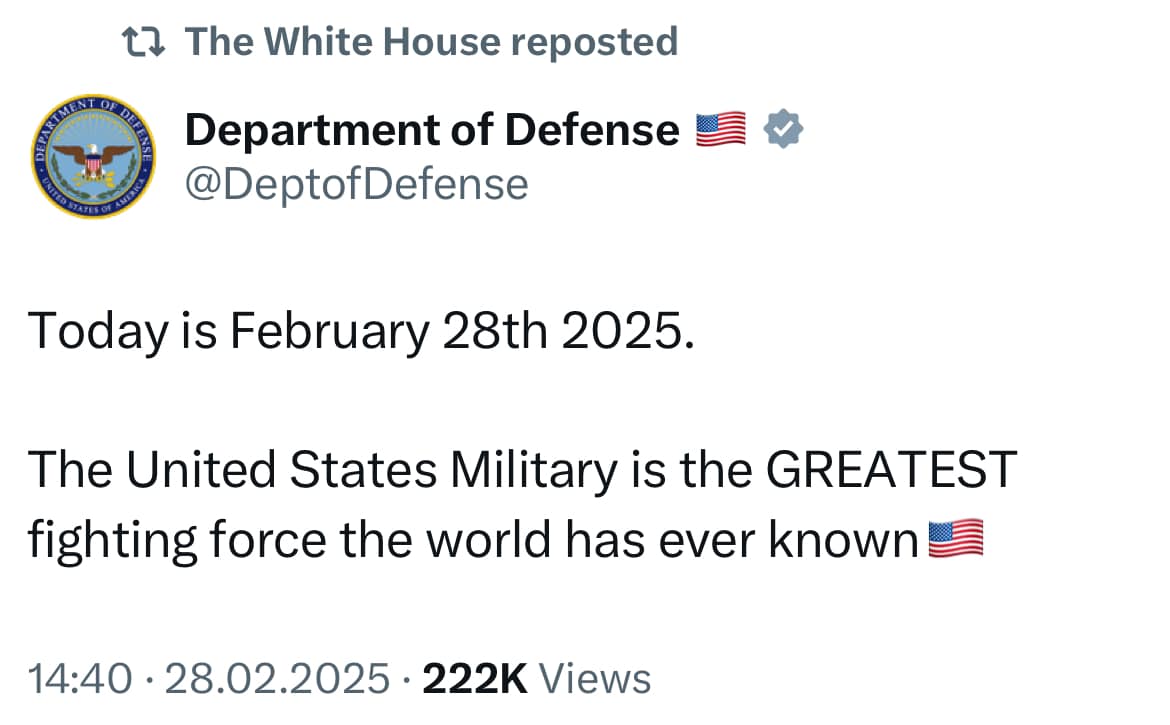Open the Department of Defense display name
This screenshot has width=1170, height=725.
pos(432,130)
